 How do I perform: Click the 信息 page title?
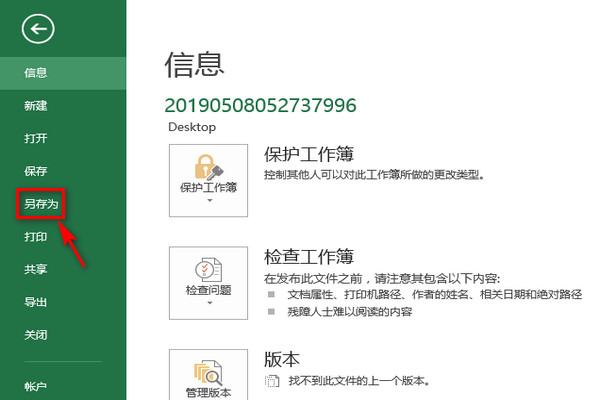point(194,65)
